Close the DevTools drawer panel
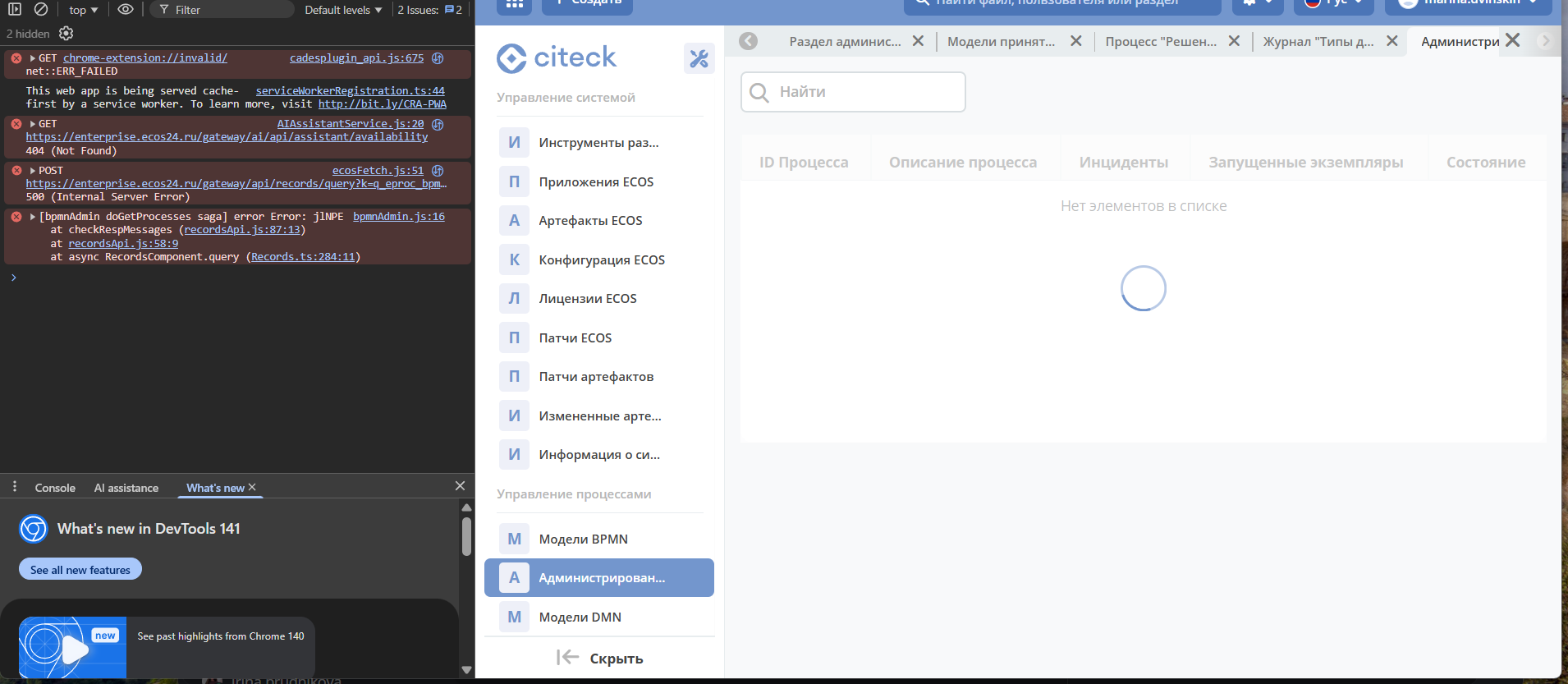 click(460, 486)
